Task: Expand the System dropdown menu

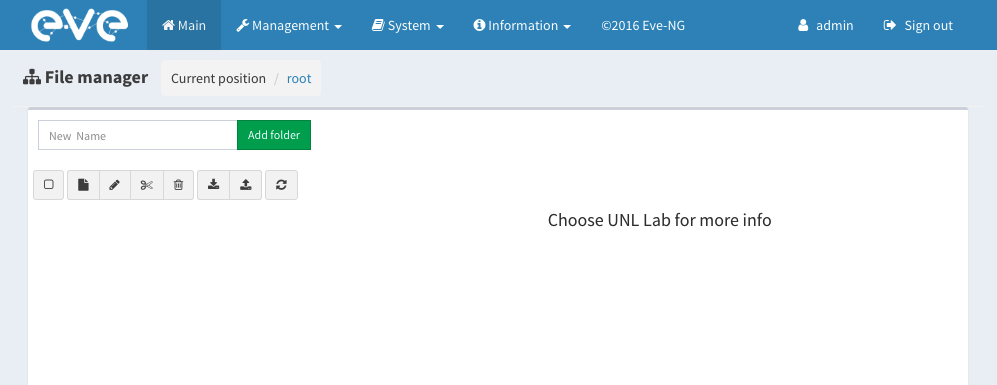Action: (408, 25)
